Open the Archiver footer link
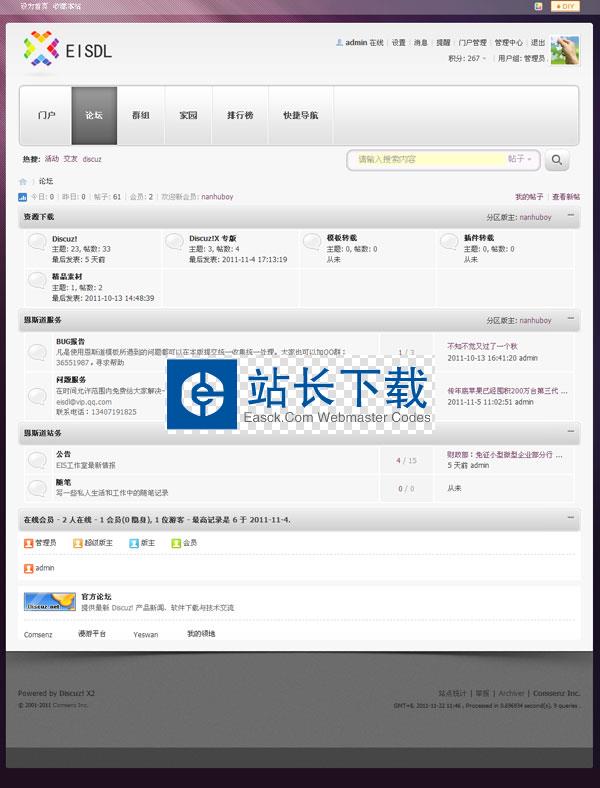The image size is (600, 788). (x=511, y=693)
